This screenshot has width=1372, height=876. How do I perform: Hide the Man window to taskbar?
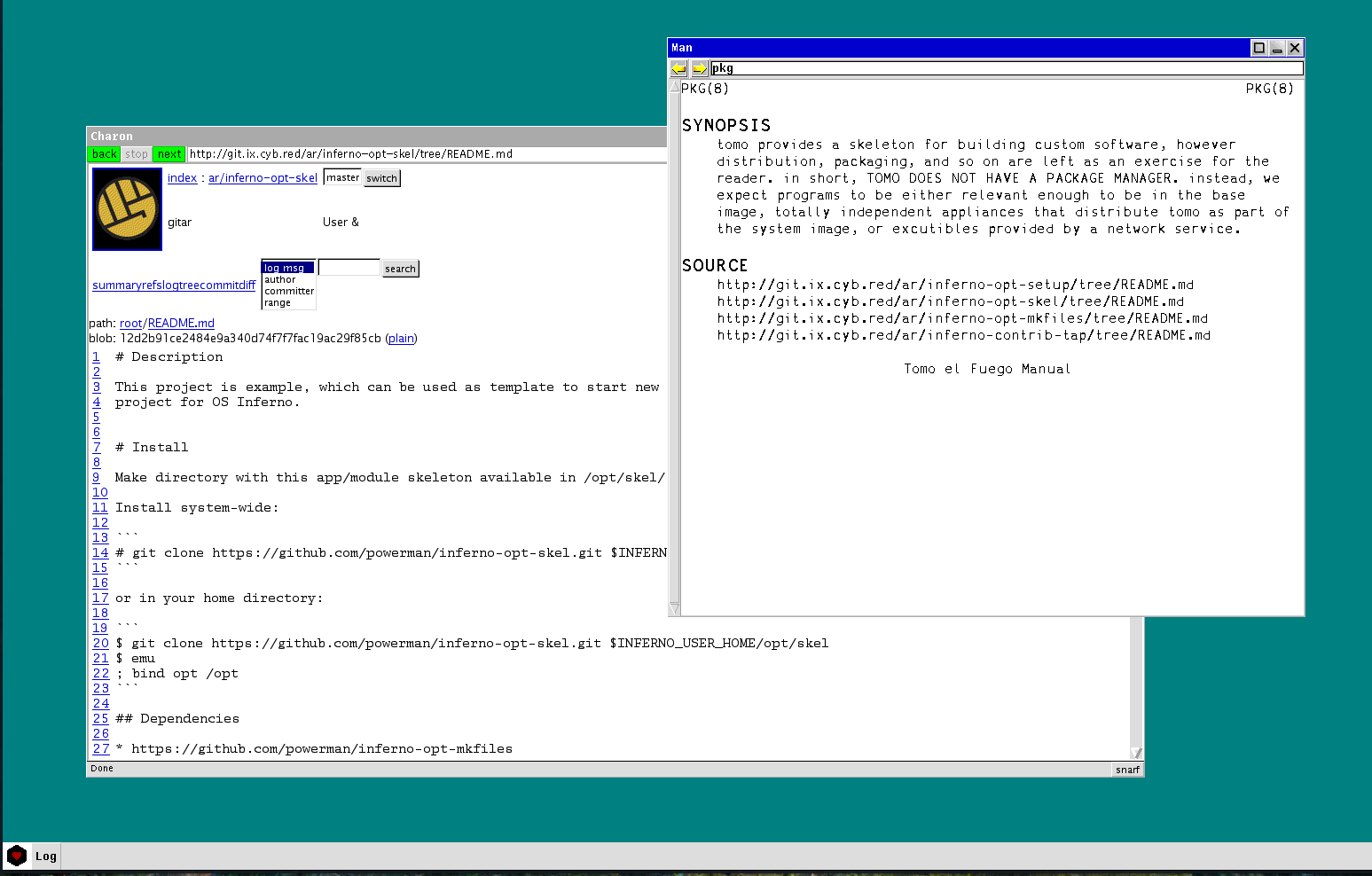click(1277, 48)
